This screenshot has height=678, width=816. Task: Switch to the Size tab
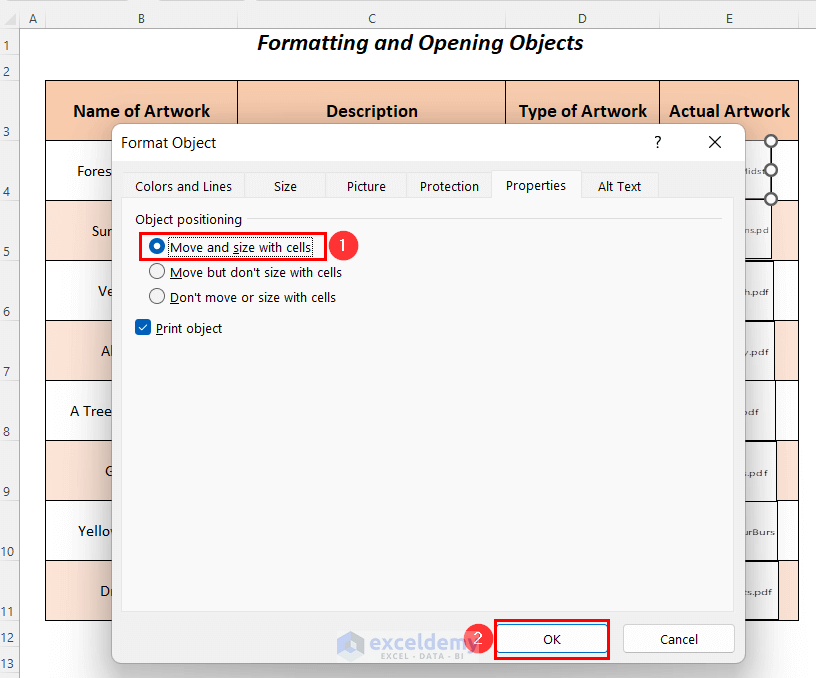[x=284, y=186]
